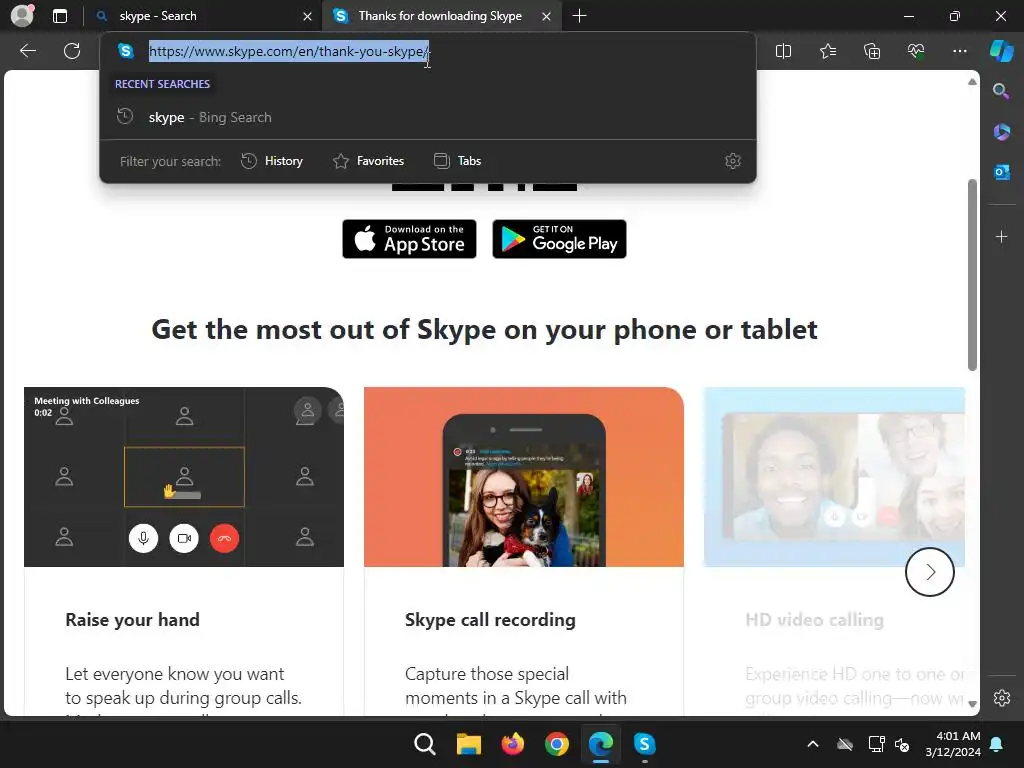Filter search by Tabs

point(457,161)
